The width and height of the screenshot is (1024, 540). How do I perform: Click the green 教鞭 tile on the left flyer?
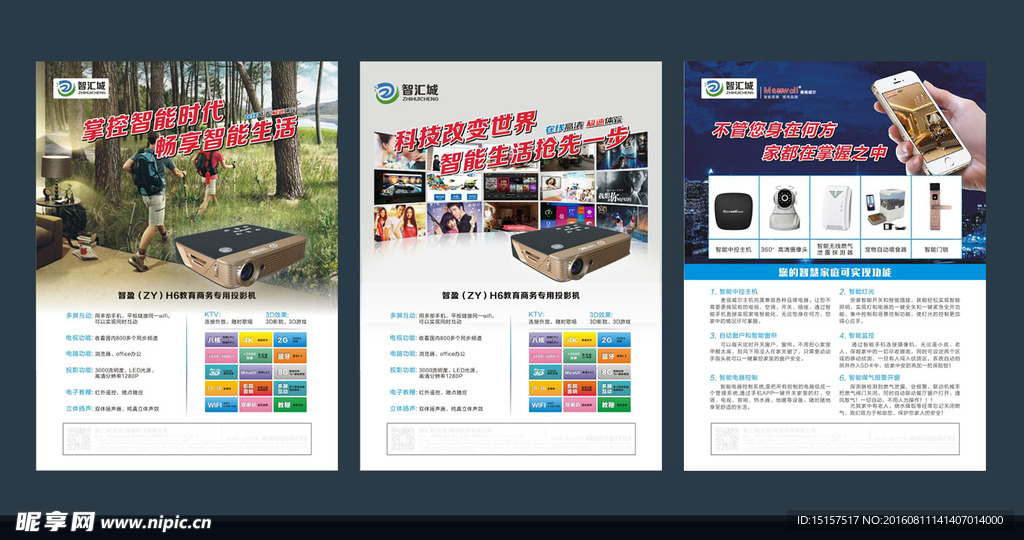pos(290,405)
